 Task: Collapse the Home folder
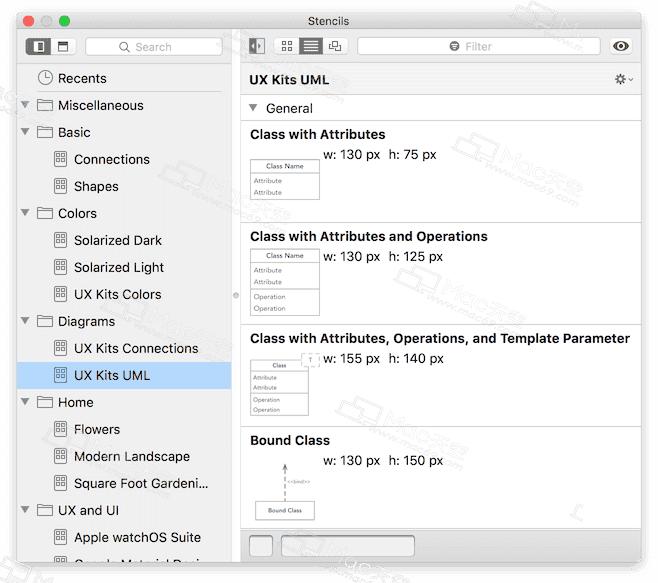pyautogui.click(x=25, y=402)
